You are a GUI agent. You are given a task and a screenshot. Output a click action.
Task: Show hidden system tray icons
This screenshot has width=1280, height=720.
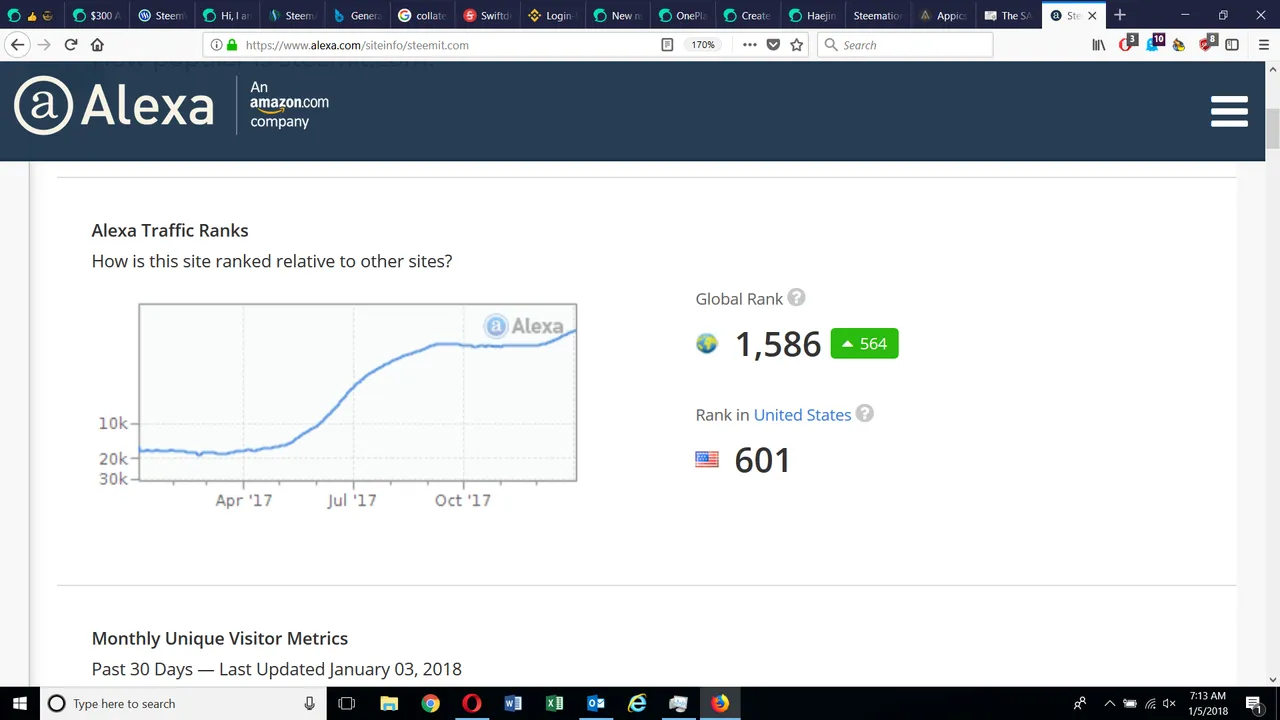(1109, 703)
